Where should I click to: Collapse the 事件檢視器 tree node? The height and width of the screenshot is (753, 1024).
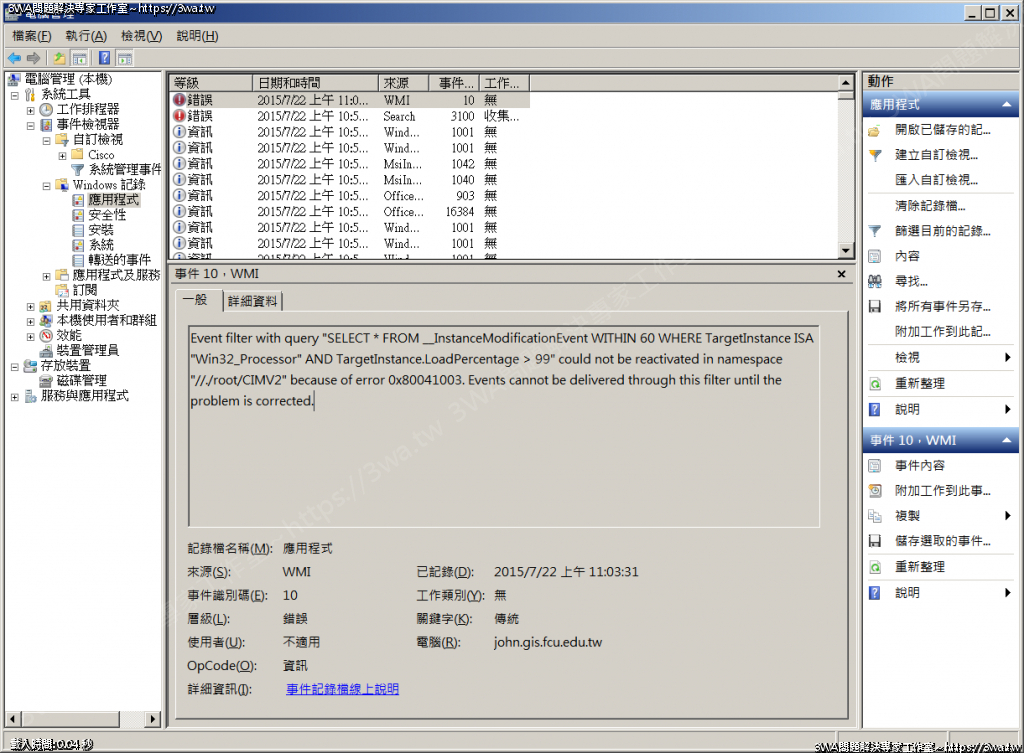click(31, 125)
